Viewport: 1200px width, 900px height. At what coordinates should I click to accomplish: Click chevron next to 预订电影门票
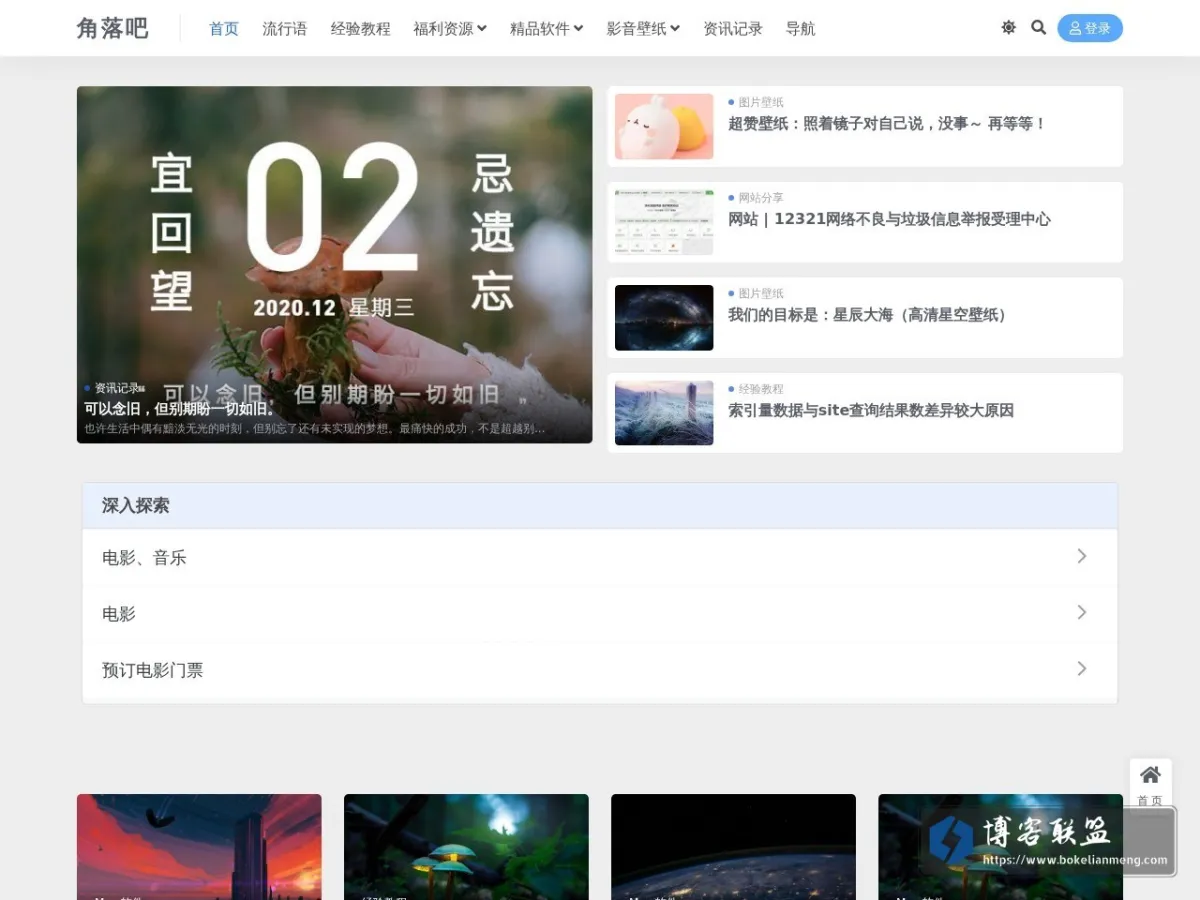click(x=1082, y=668)
